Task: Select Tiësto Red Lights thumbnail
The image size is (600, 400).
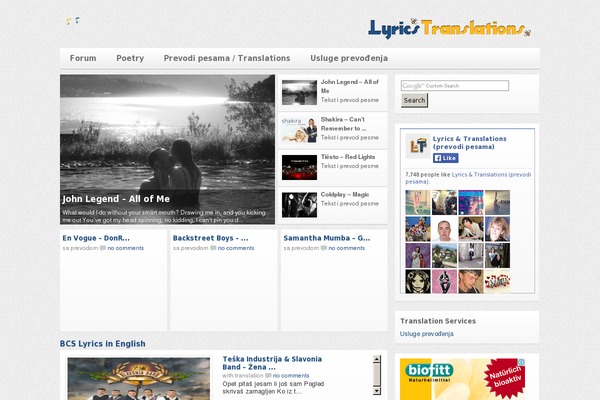Action: pyautogui.click(x=299, y=167)
